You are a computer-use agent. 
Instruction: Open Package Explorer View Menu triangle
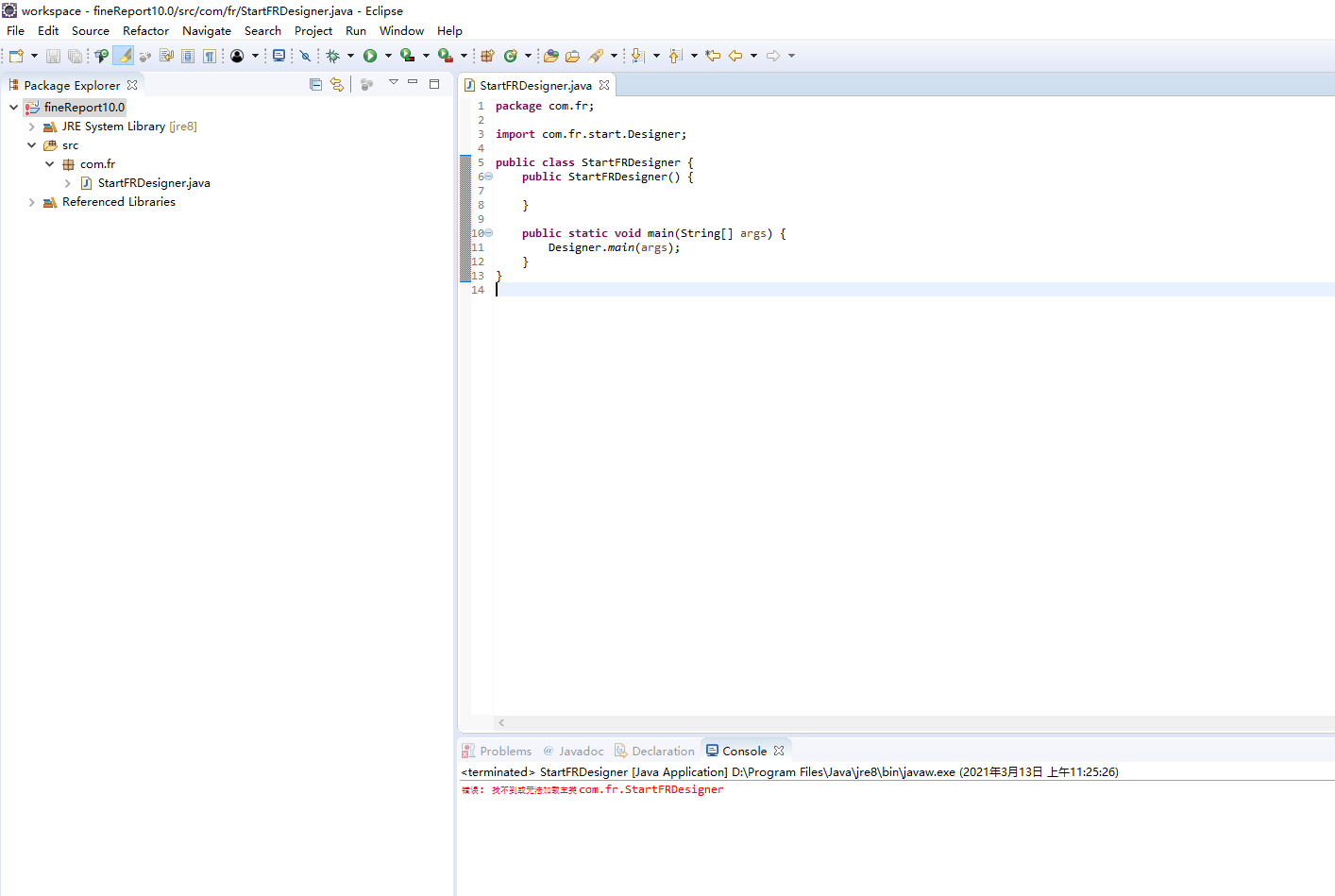coord(394,83)
